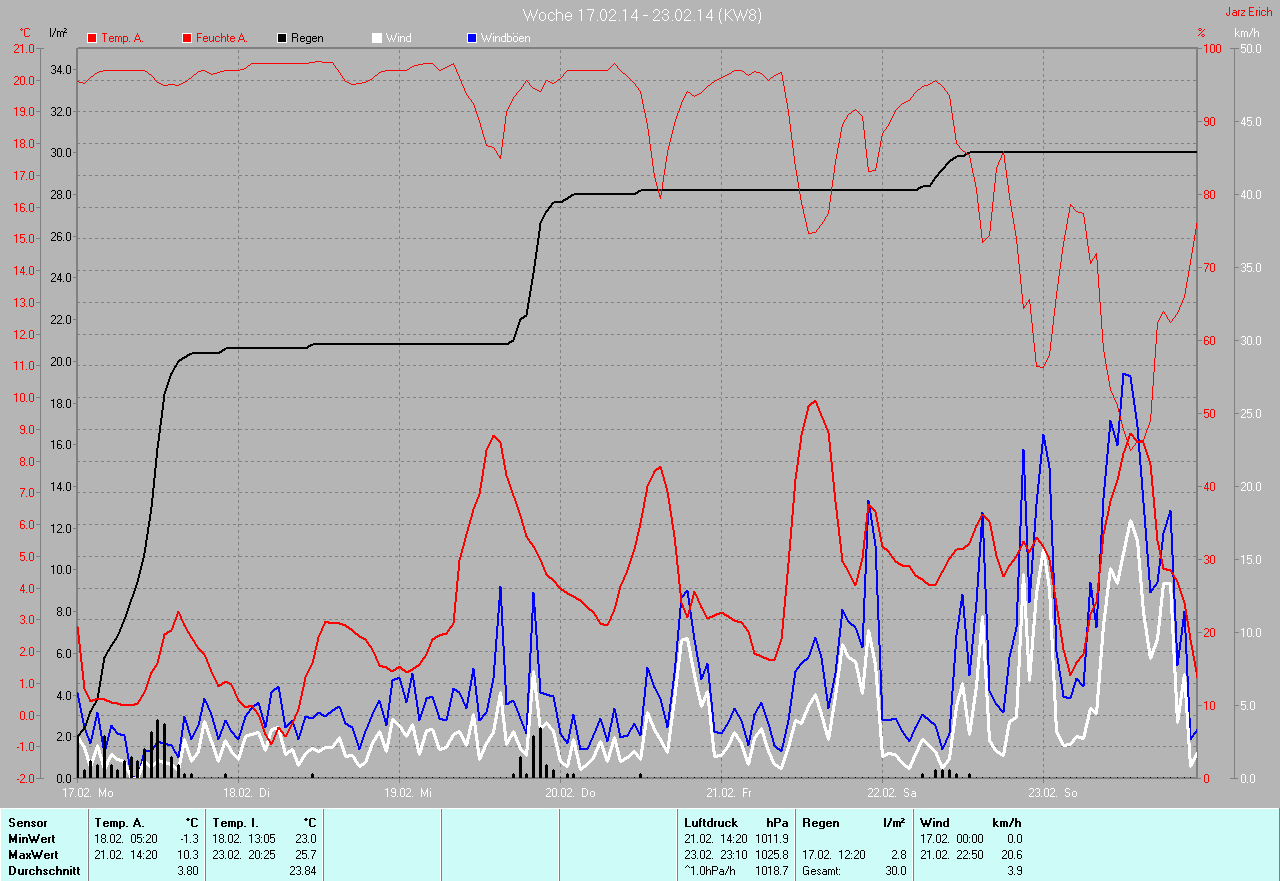This screenshot has width=1280, height=881.
Task: Click the minimum outdoor temperature value '-1.3'
Action: 190,839
